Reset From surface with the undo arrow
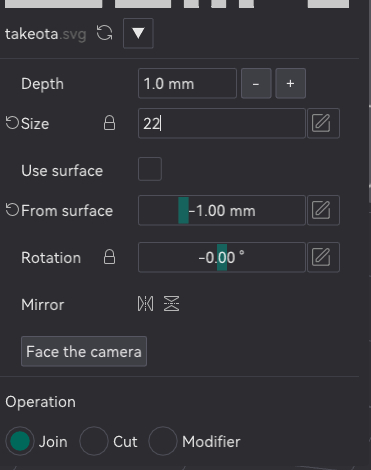 point(12,210)
